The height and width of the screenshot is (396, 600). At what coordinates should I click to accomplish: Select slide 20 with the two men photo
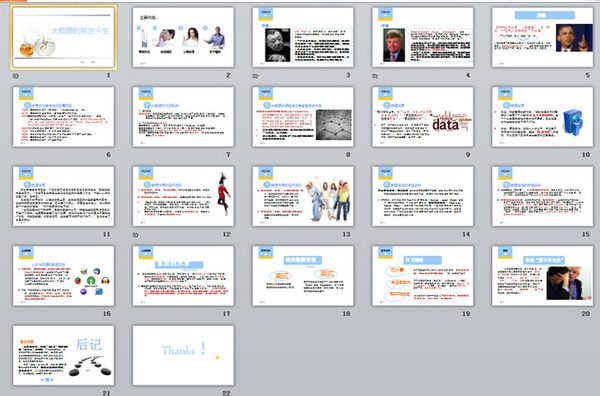543,276
